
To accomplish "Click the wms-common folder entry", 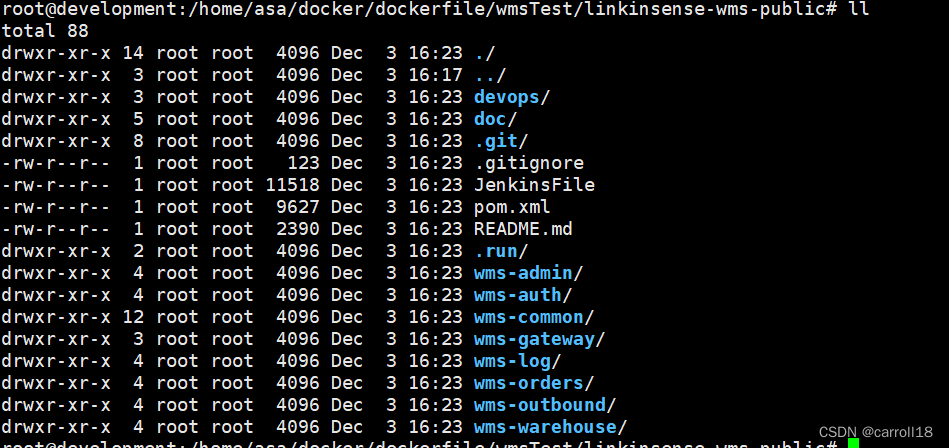I will coord(529,317).
